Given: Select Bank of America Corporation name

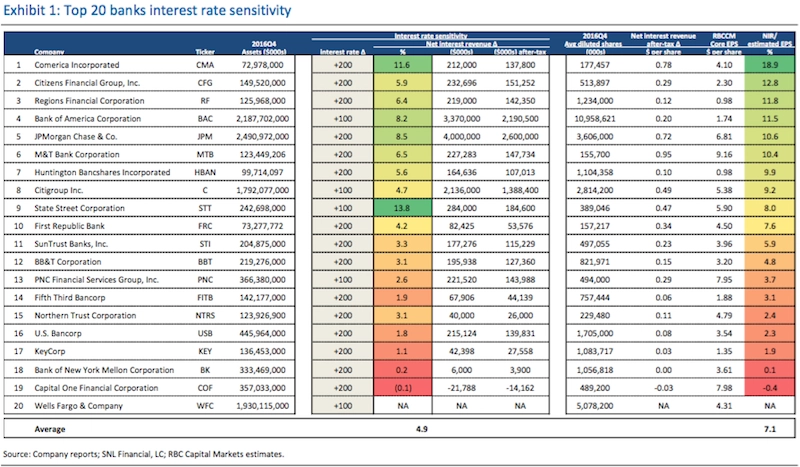Looking at the screenshot, I should (x=87, y=118).
